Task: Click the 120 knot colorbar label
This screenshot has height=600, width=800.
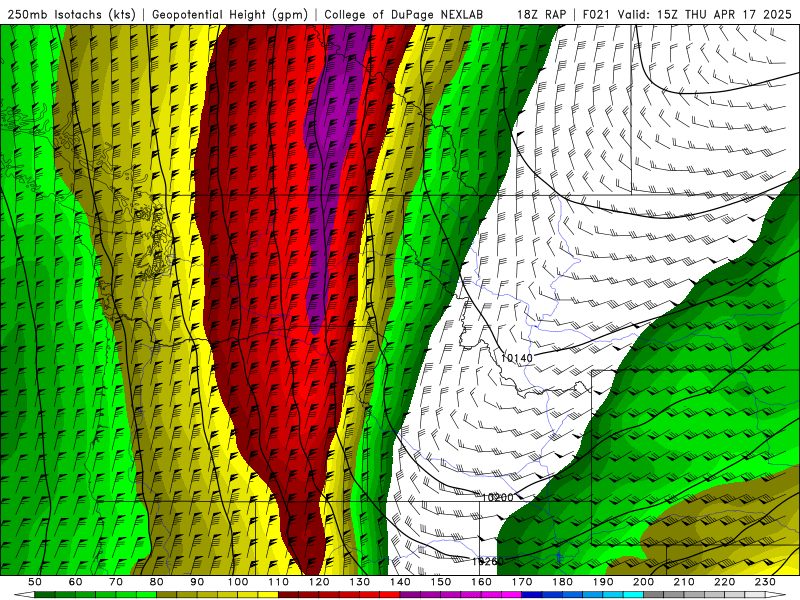Action: (319, 582)
